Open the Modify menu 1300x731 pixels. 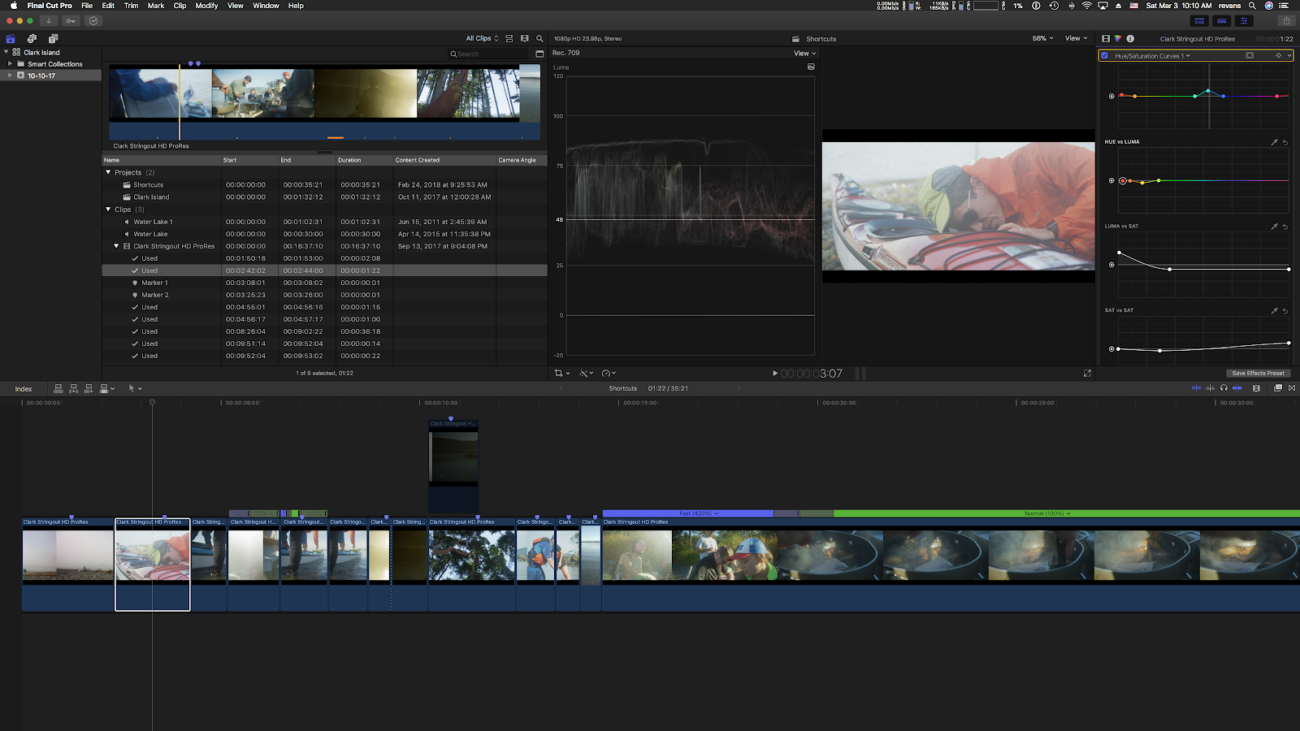pos(206,5)
